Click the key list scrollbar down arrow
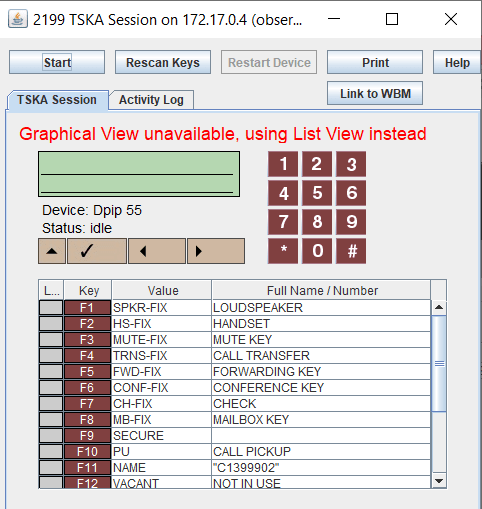Screen dimensions: 482x509 point(439,481)
